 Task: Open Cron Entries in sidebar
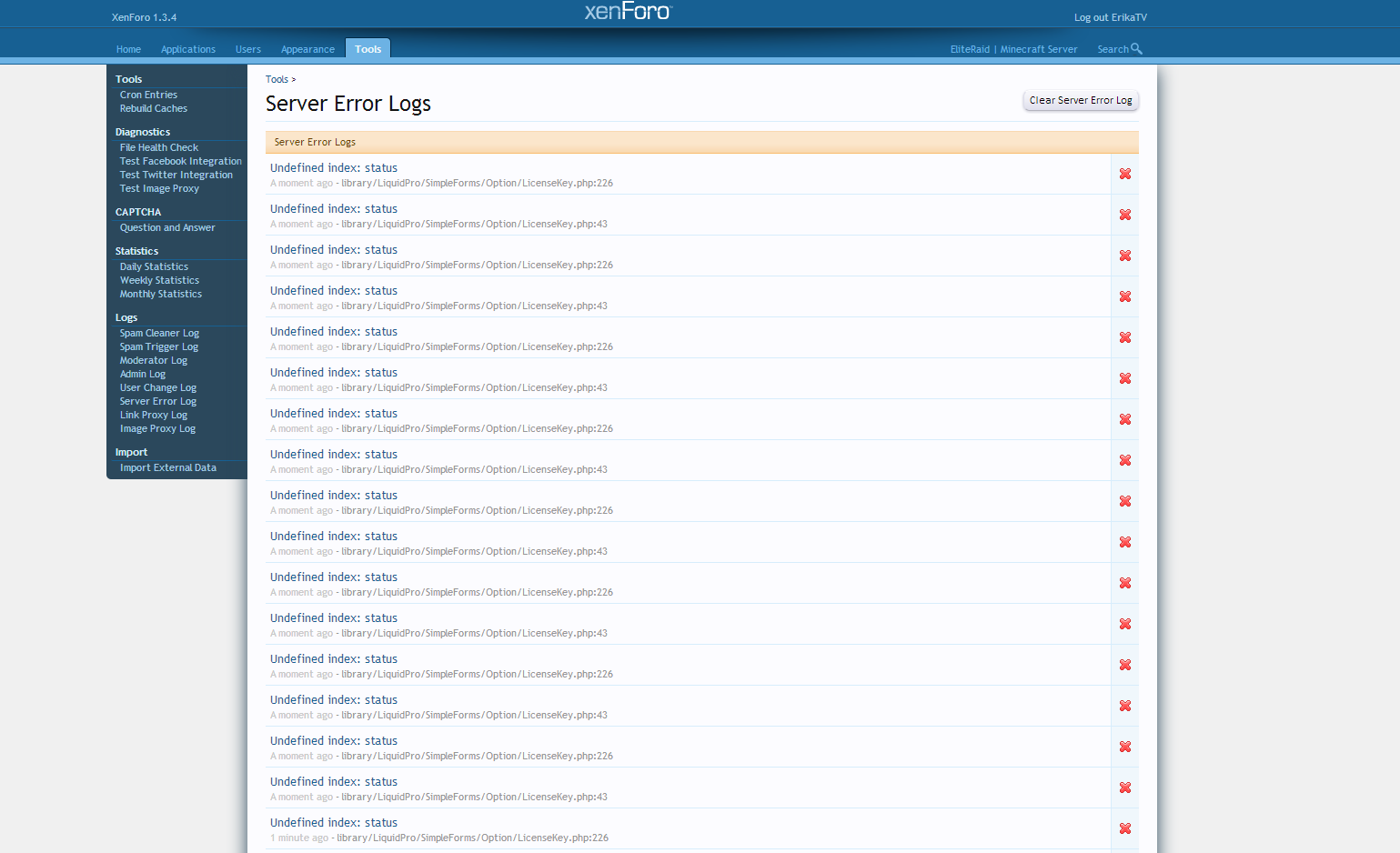[x=148, y=95]
